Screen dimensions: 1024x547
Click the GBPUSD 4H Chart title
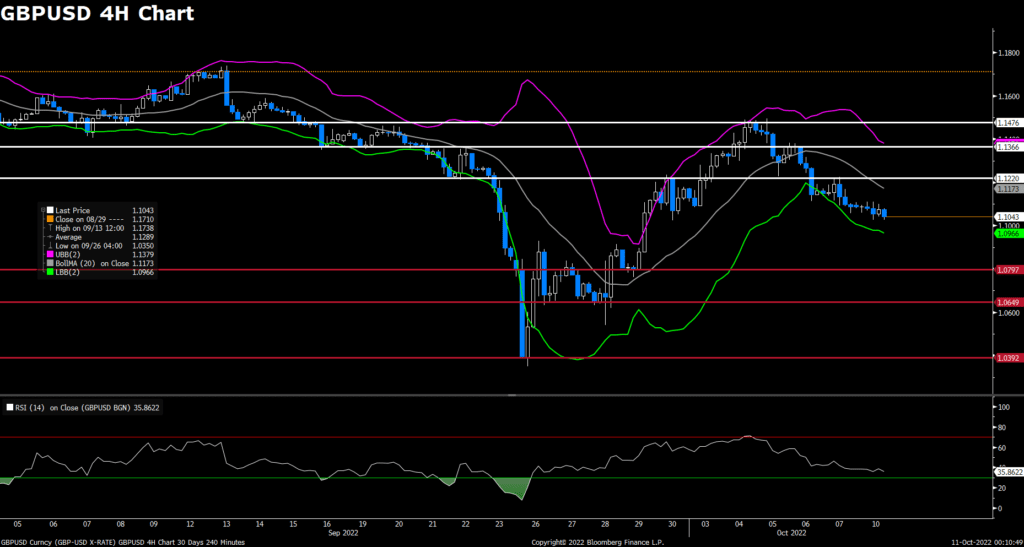click(97, 13)
